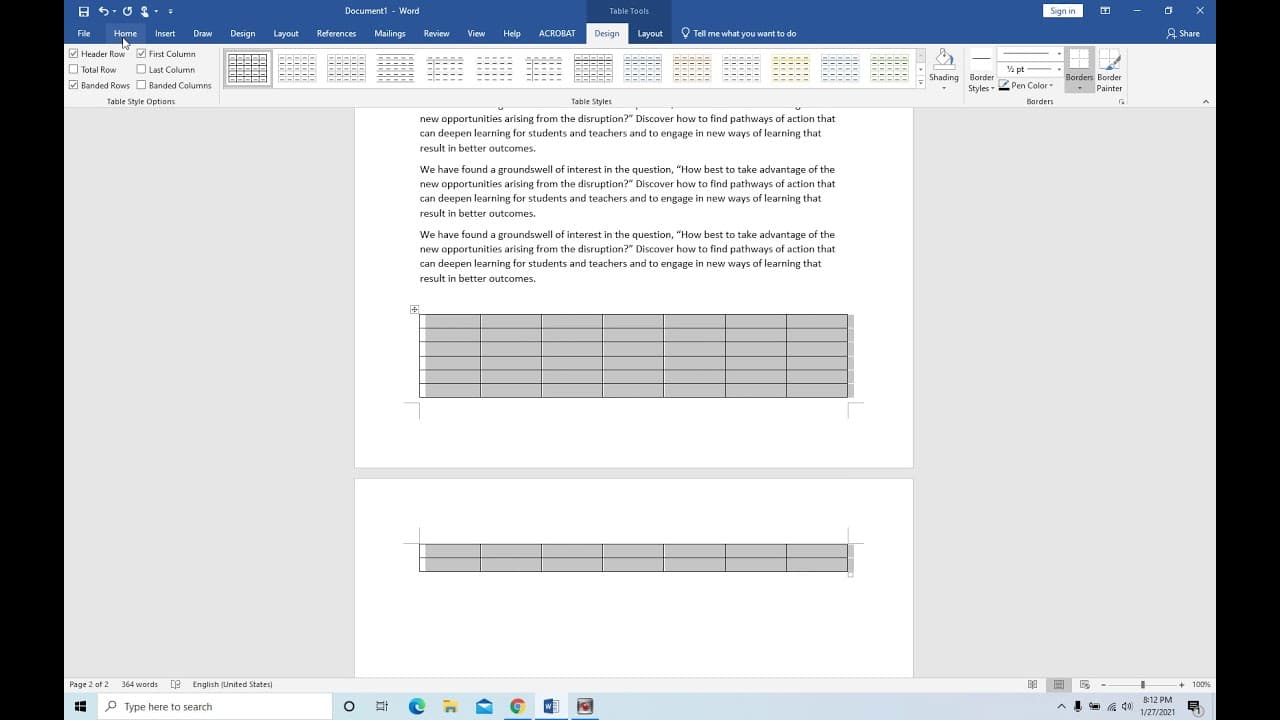Open the Pen Color picker
The width and height of the screenshot is (1280, 720).
click(x=1027, y=85)
